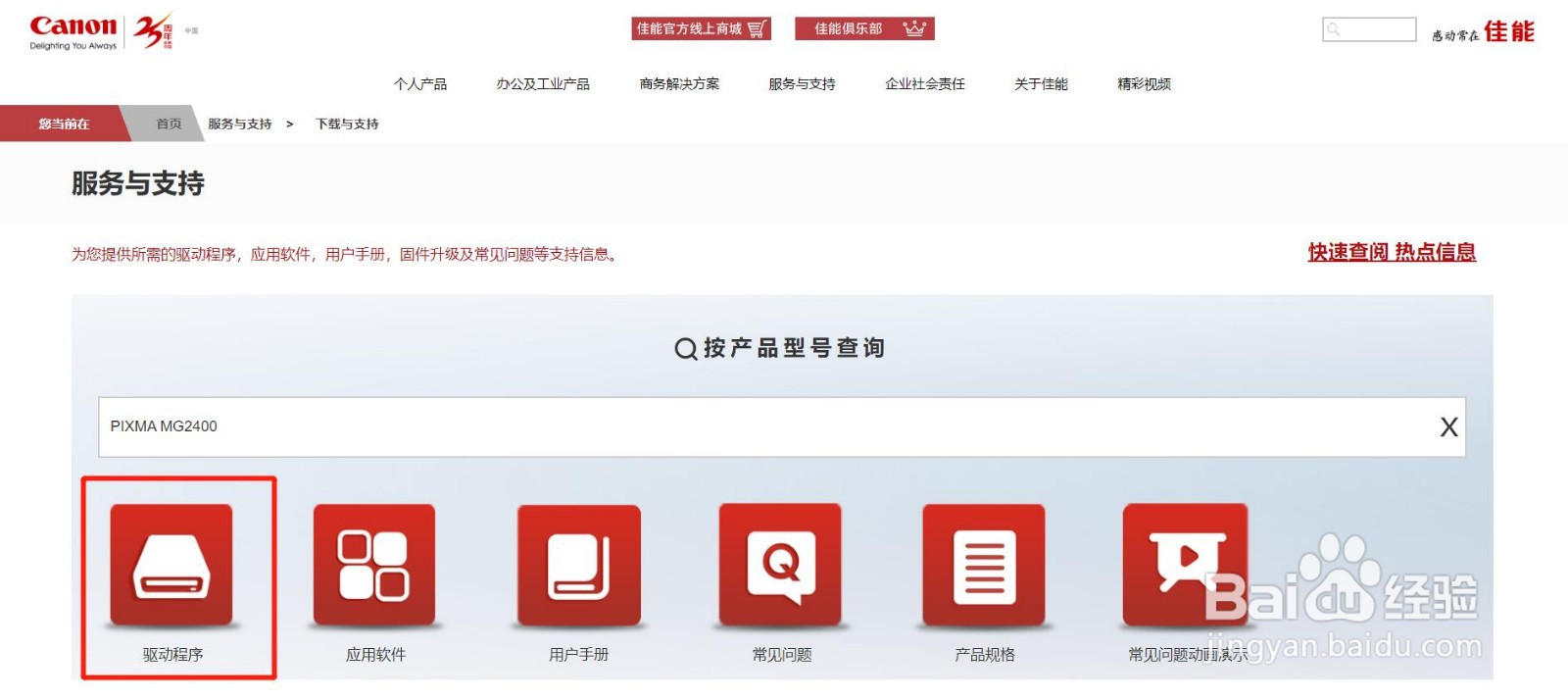Click the magnifier icon in top search box
Screen dimensions: 1568x700
pyautogui.click(x=1334, y=29)
